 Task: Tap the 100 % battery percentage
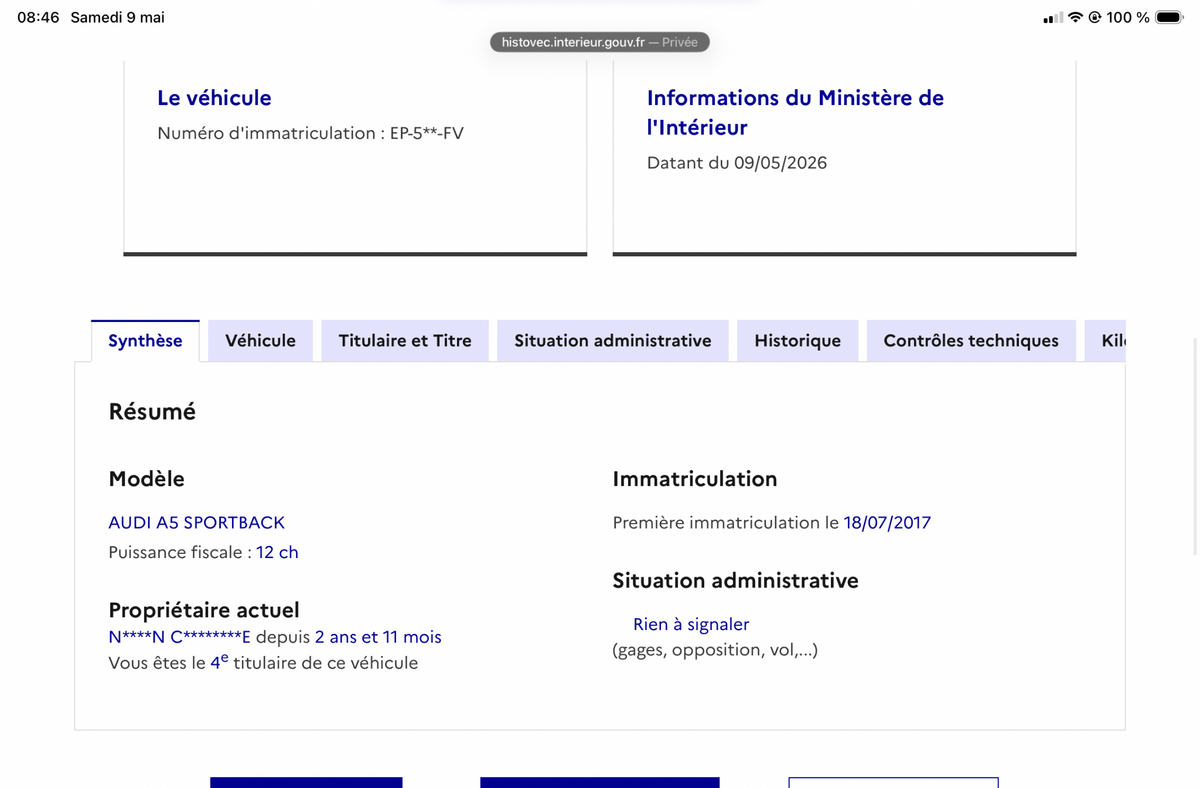1128,17
